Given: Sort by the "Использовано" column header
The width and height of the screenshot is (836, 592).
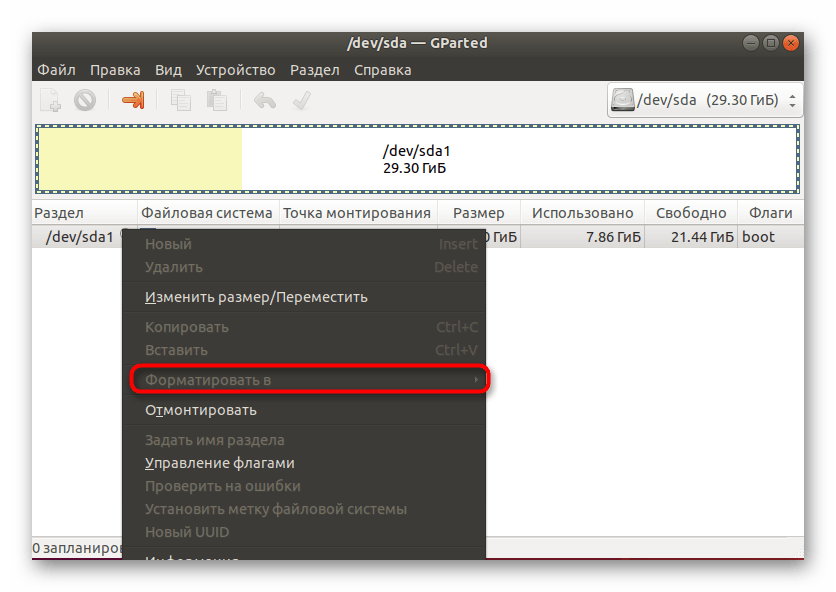Looking at the screenshot, I should pyautogui.click(x=582, y=213).
